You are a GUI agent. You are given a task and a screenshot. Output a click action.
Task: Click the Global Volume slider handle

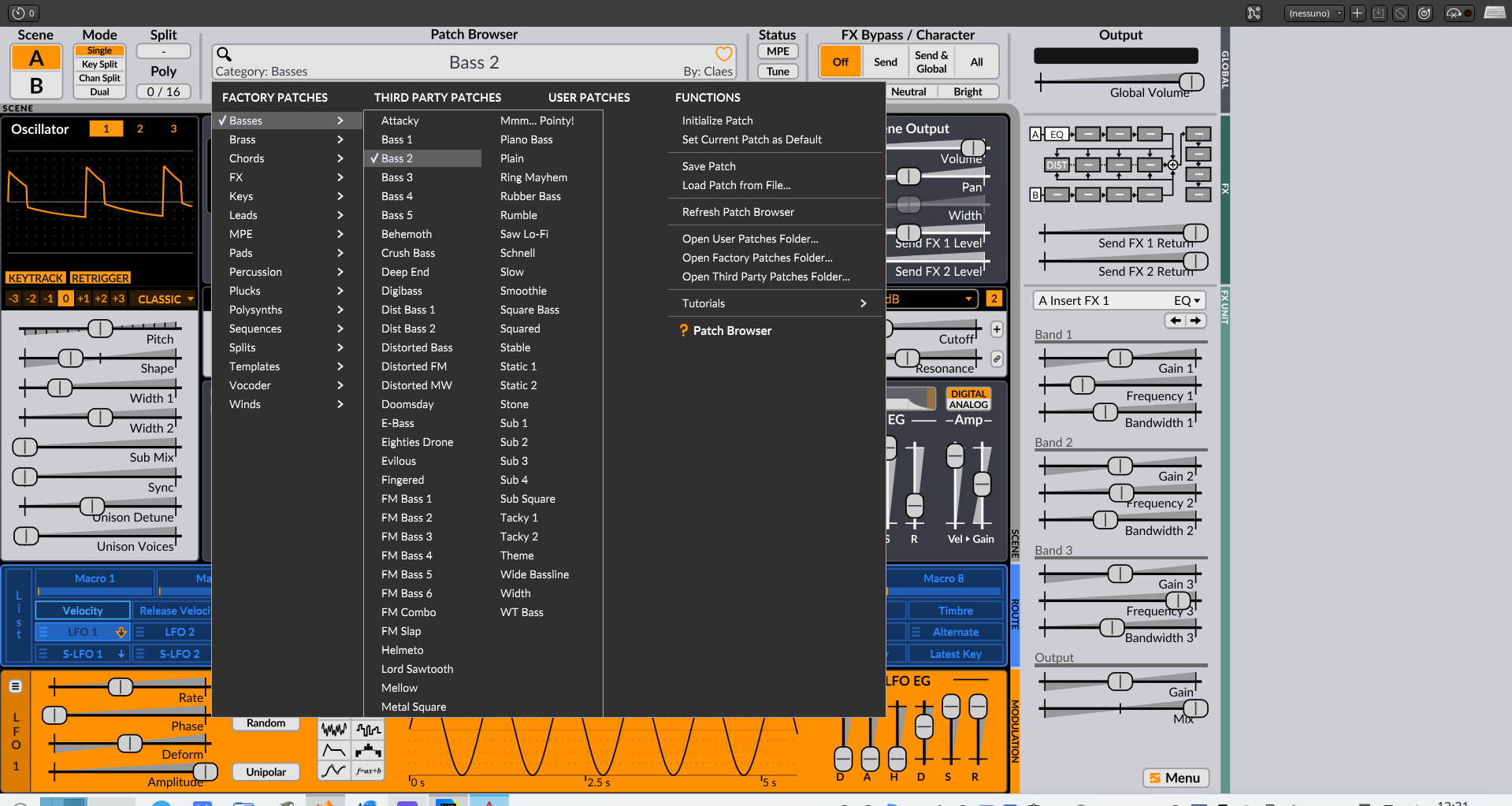point(1191,82)
